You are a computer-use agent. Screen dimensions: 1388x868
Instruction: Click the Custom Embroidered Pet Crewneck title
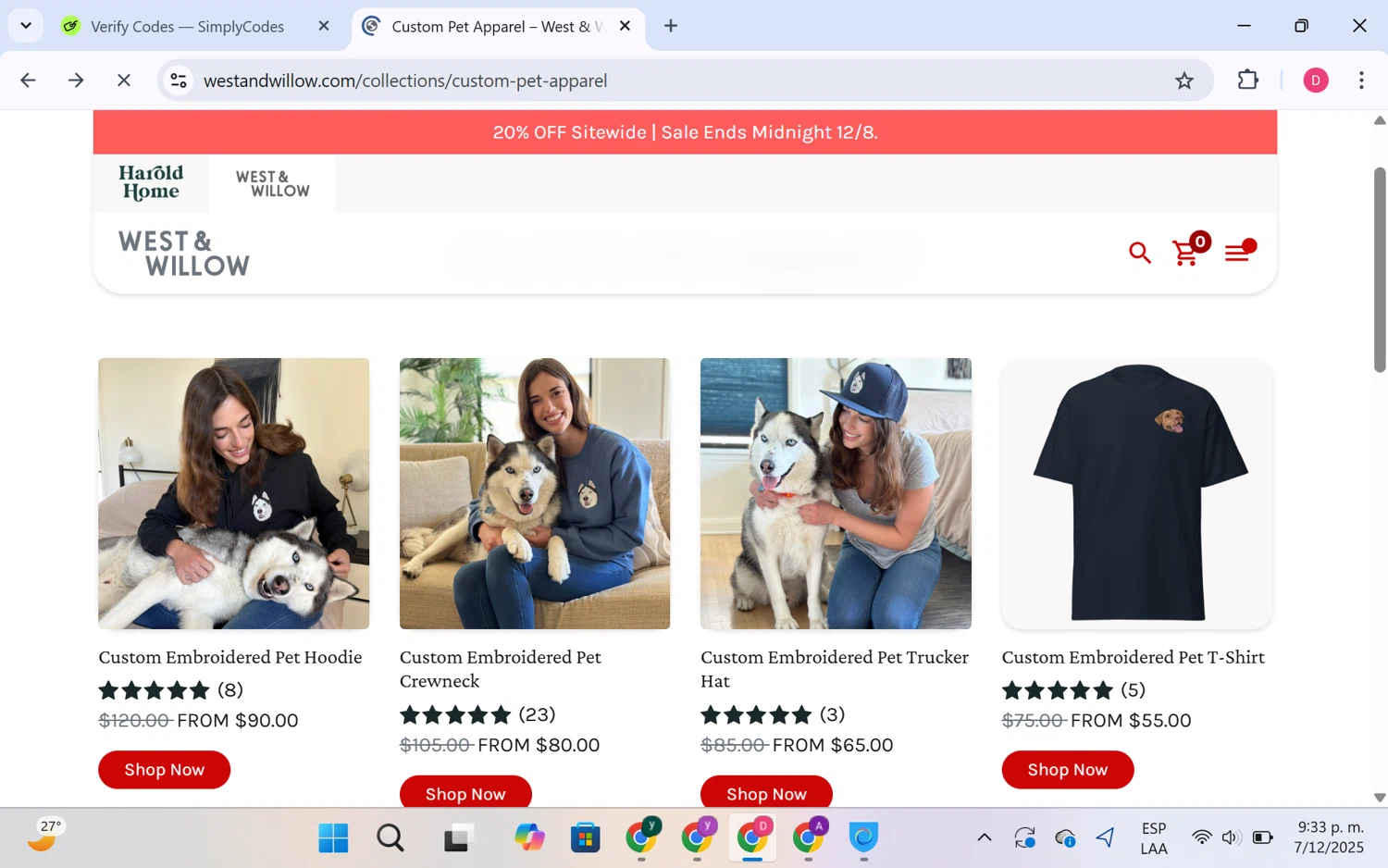point(501,669)
